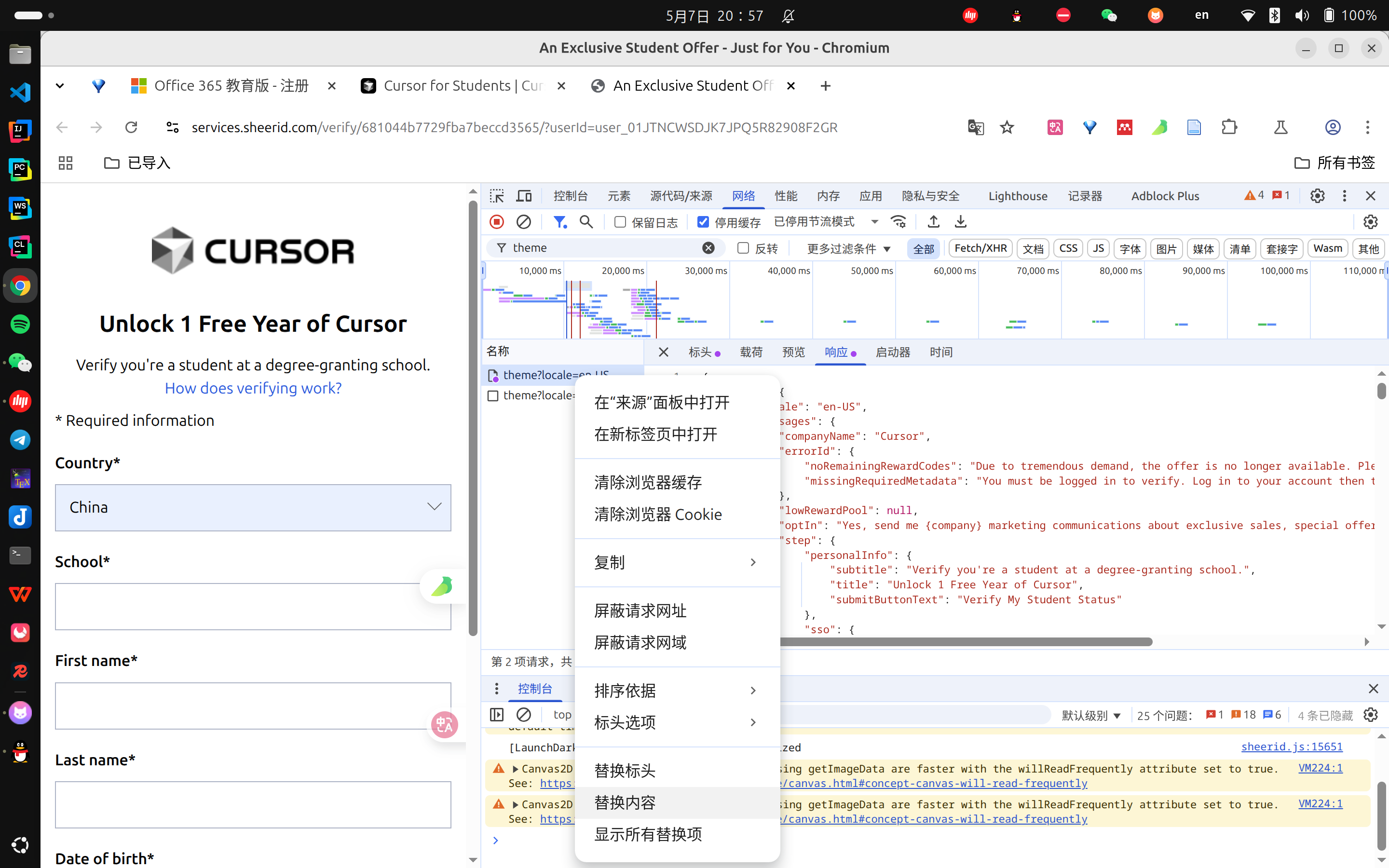
Task: Expand the first Canvas2D warning message
Action: [516, 769]
